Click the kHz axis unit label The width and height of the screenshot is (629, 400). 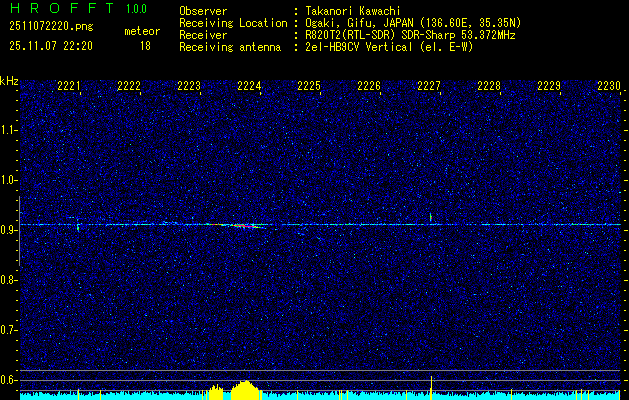(9, 81)
